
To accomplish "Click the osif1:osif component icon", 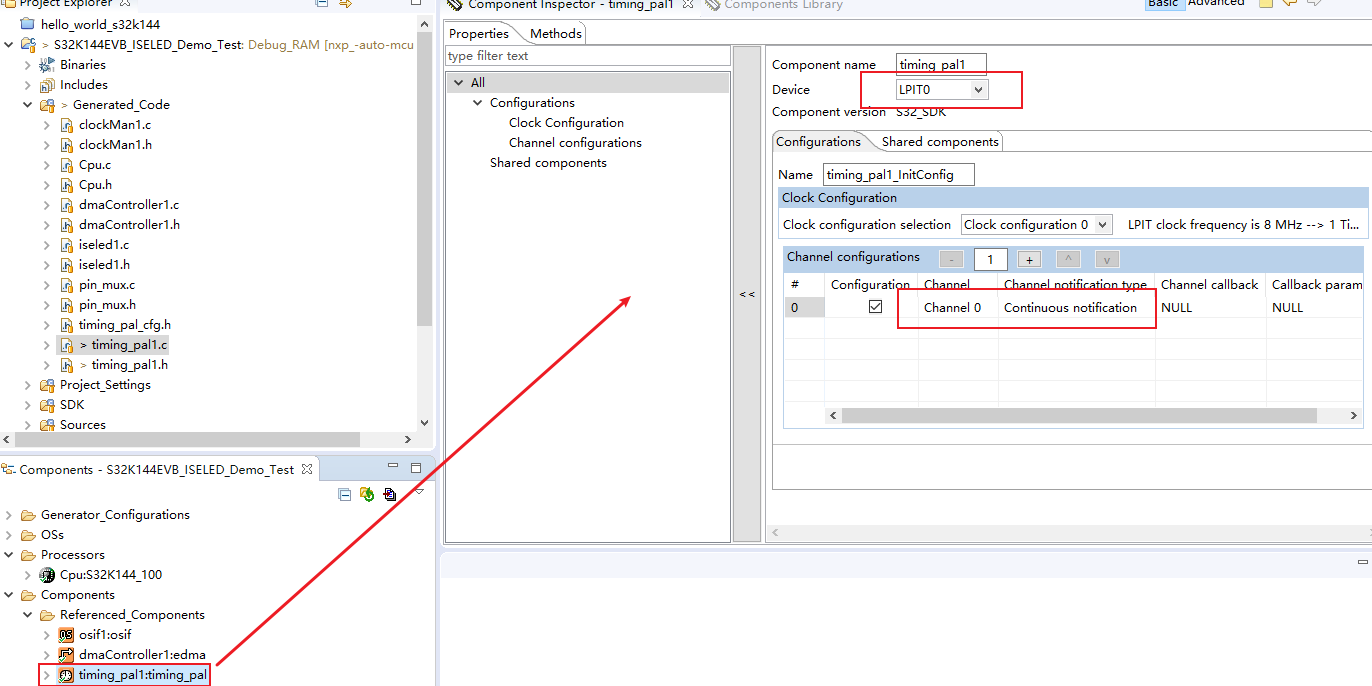I will pos(67,635).
